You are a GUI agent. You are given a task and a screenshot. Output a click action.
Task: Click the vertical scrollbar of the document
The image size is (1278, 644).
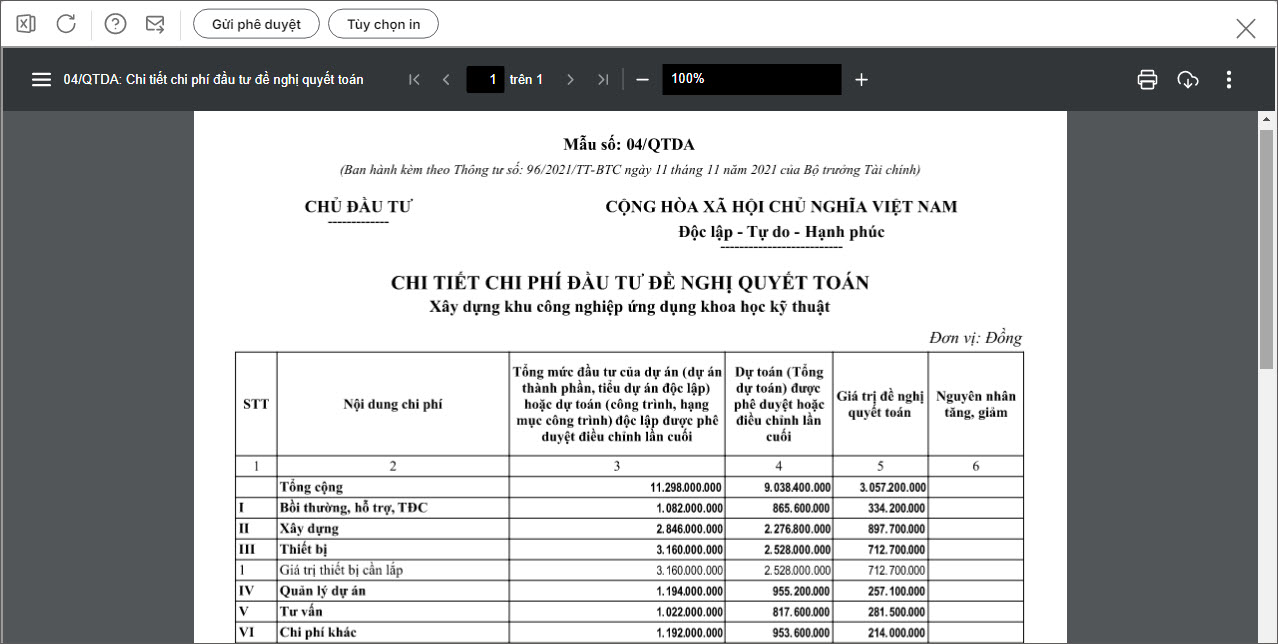tap(1266, 300)
